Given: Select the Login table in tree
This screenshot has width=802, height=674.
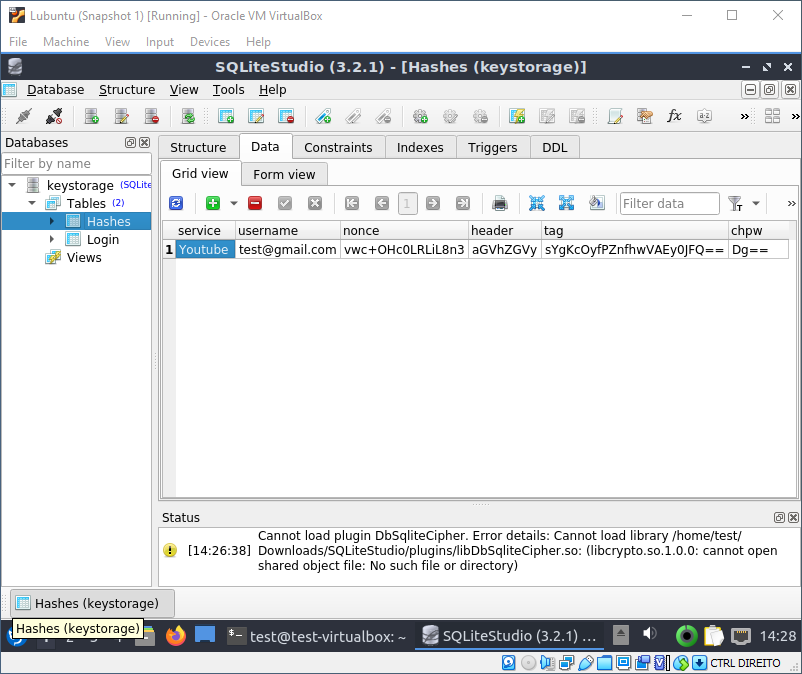Looking at the screenshot, I should [102, 239].
